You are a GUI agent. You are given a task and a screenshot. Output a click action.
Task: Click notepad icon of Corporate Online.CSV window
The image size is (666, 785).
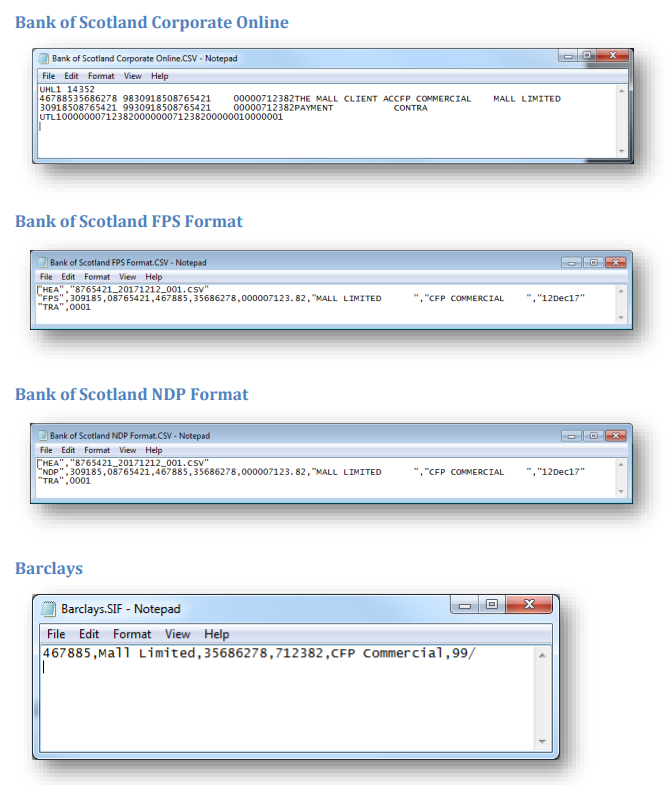click(44, 59)
